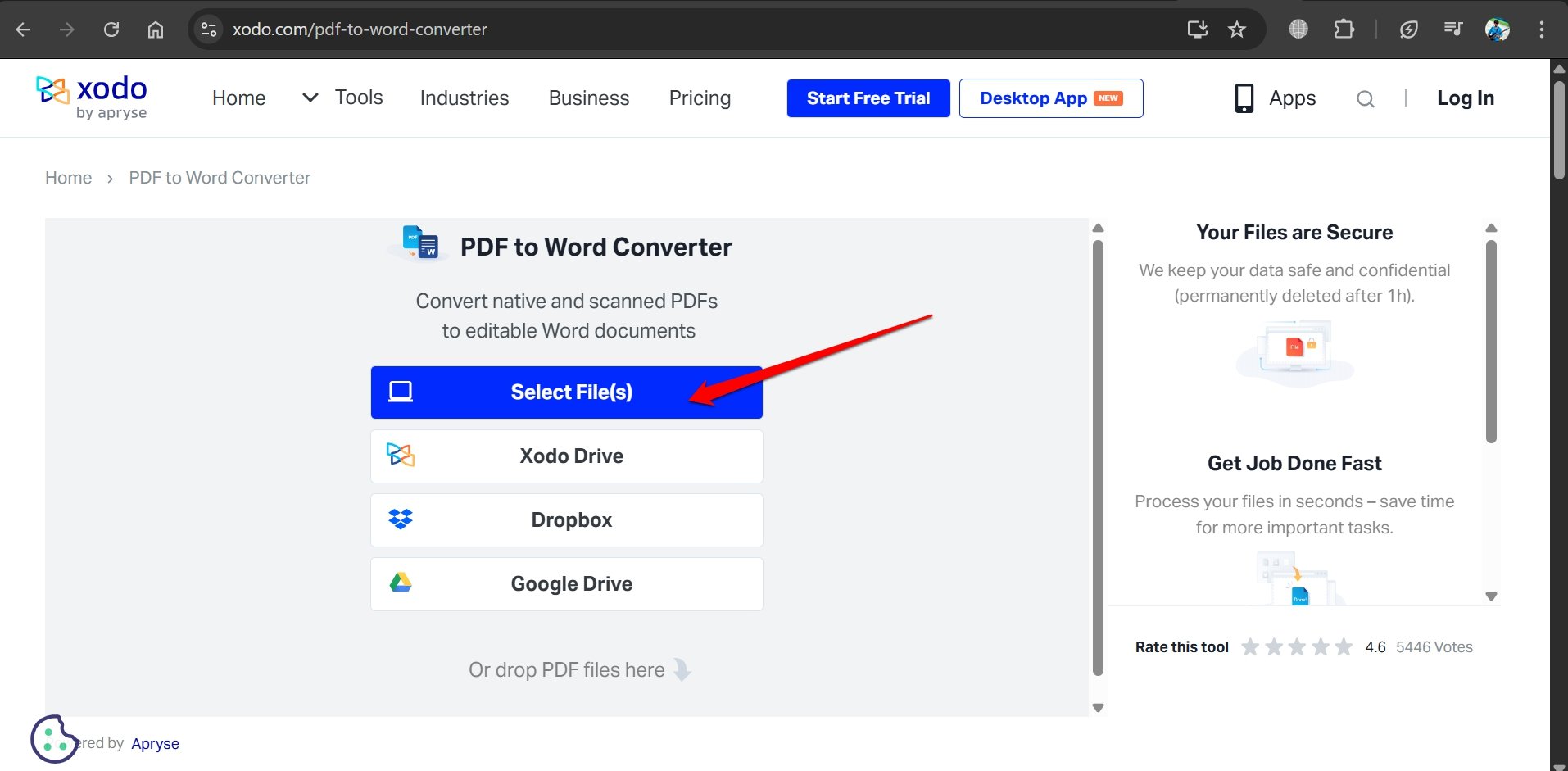This screenshot has width=1568, height=771.
Task: Open the Industries menu
Action: pos(465,98)
